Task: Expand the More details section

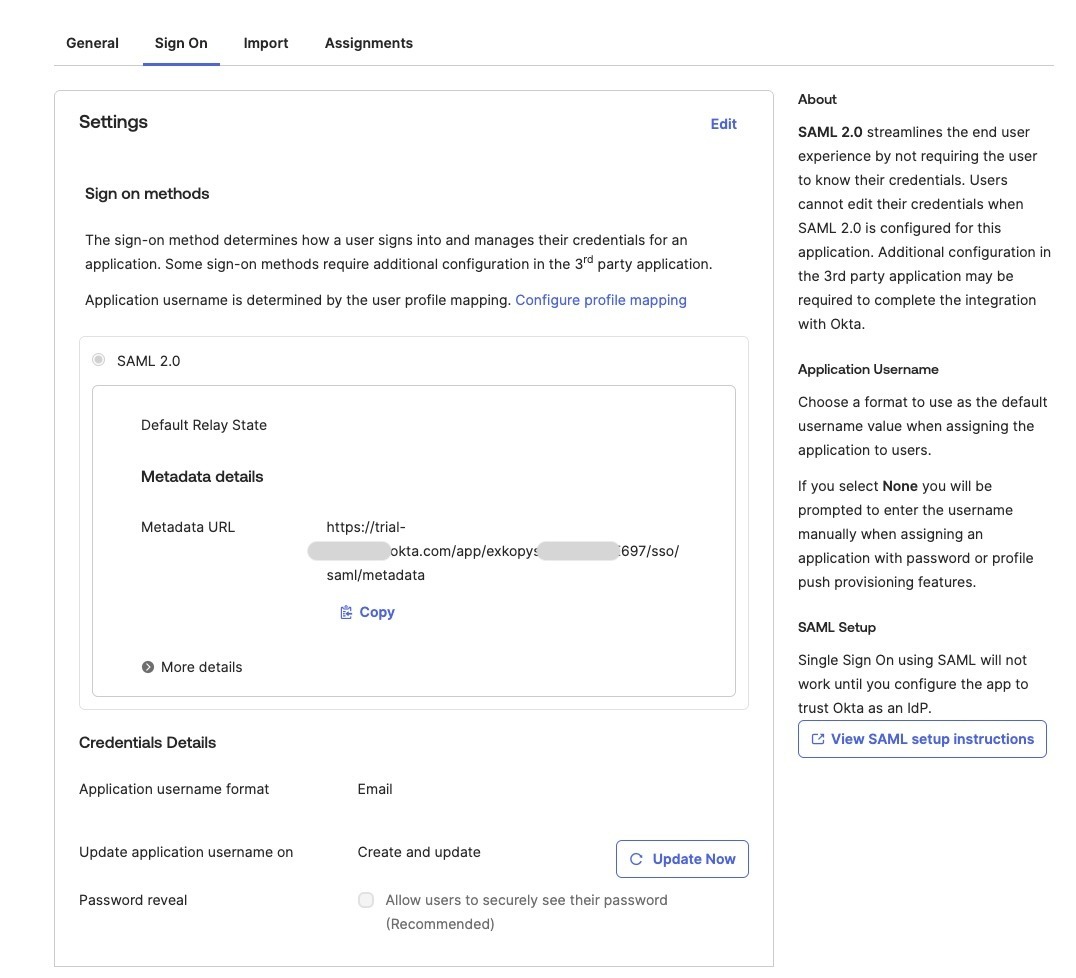Action: click(201, 667)
